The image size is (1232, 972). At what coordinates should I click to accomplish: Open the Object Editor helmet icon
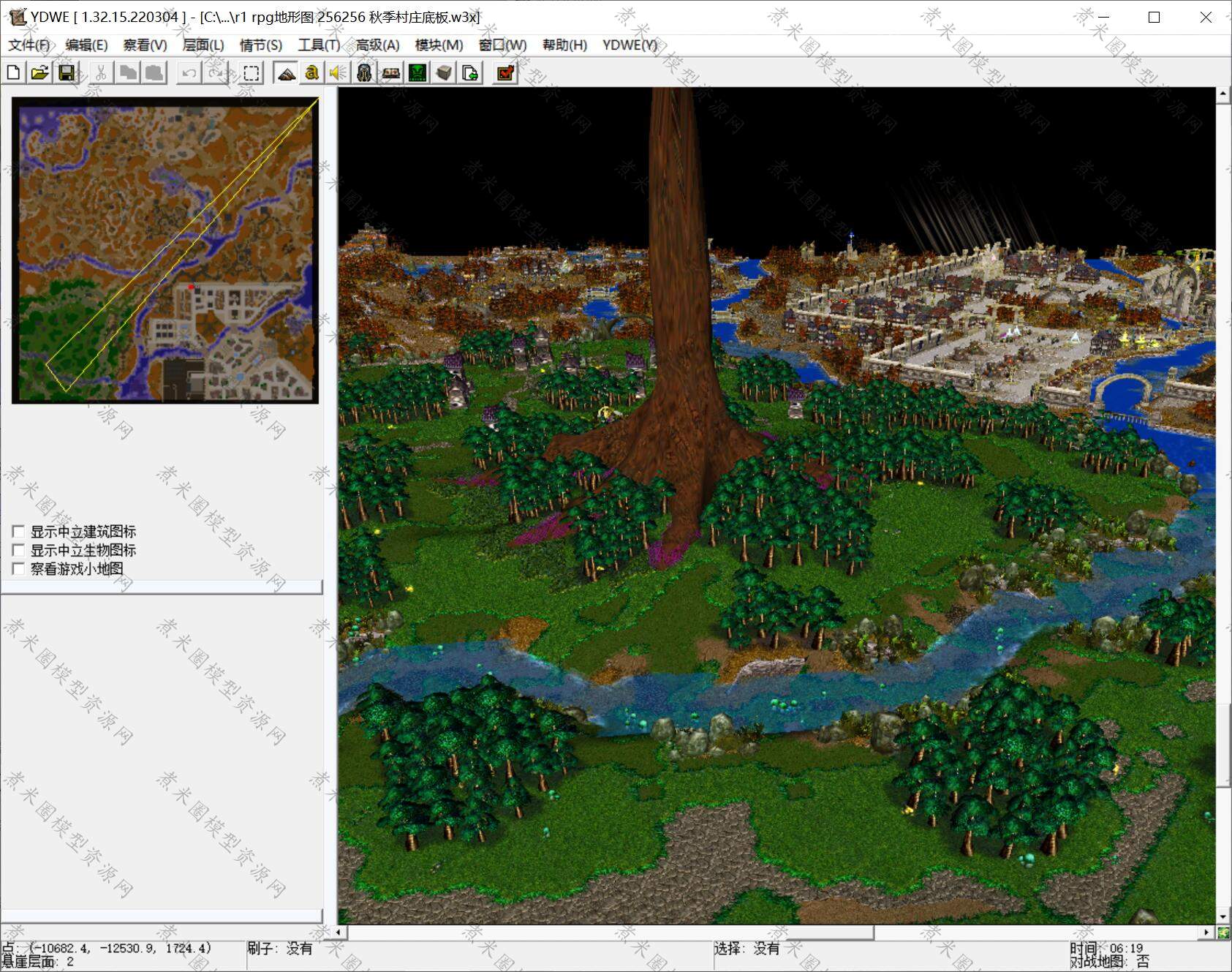pyautogui.click(x=364, y=72)
